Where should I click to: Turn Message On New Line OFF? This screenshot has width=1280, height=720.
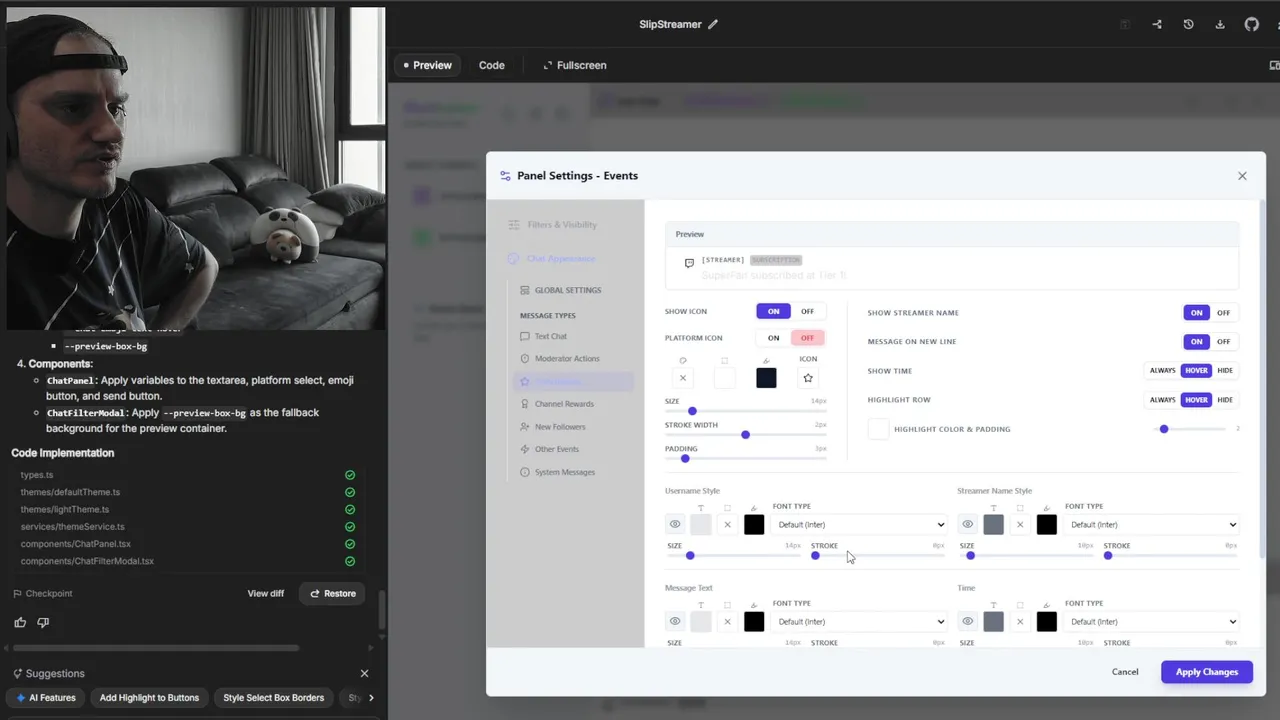(x=1223, y=341)
